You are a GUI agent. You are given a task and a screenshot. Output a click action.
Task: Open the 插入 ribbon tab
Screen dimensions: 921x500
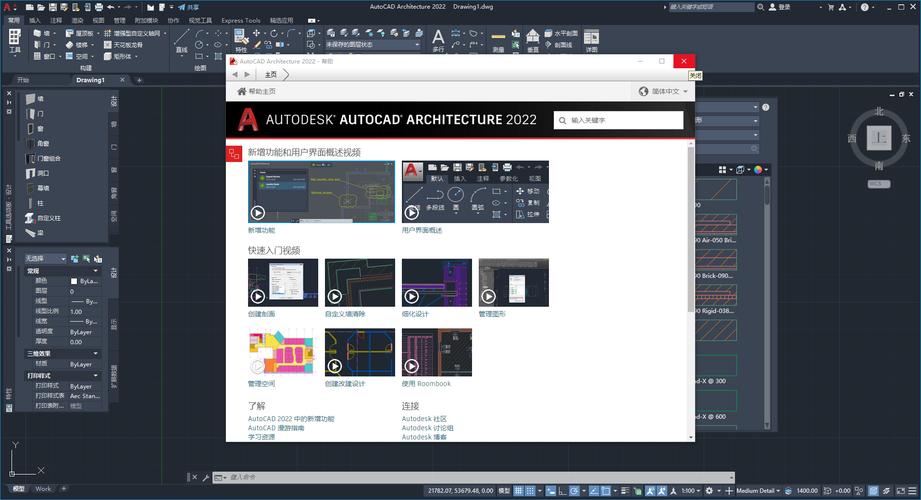point(35,20)
